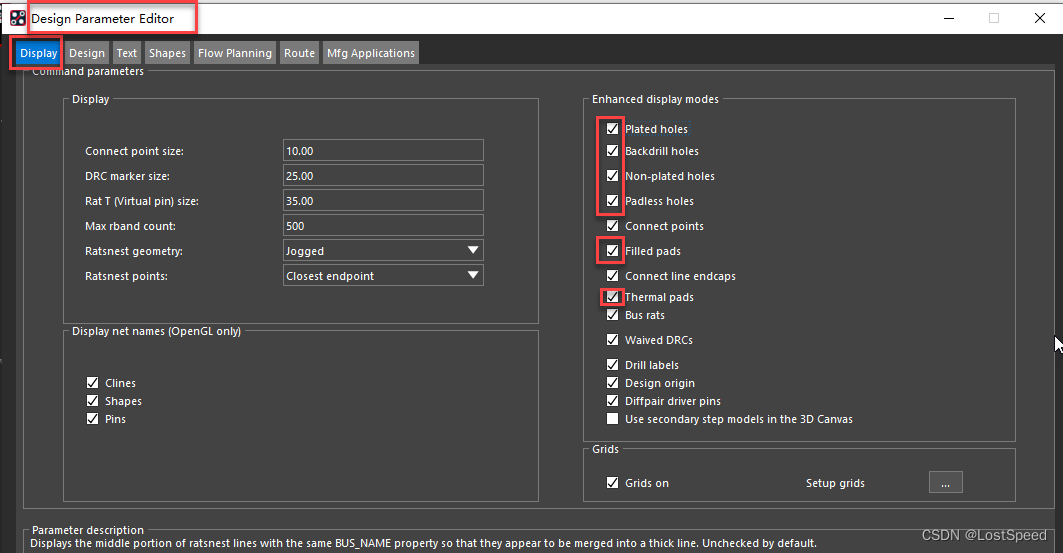Click the DRC marker size input
Screen dimensions: 1063x553
click(383, 175)
